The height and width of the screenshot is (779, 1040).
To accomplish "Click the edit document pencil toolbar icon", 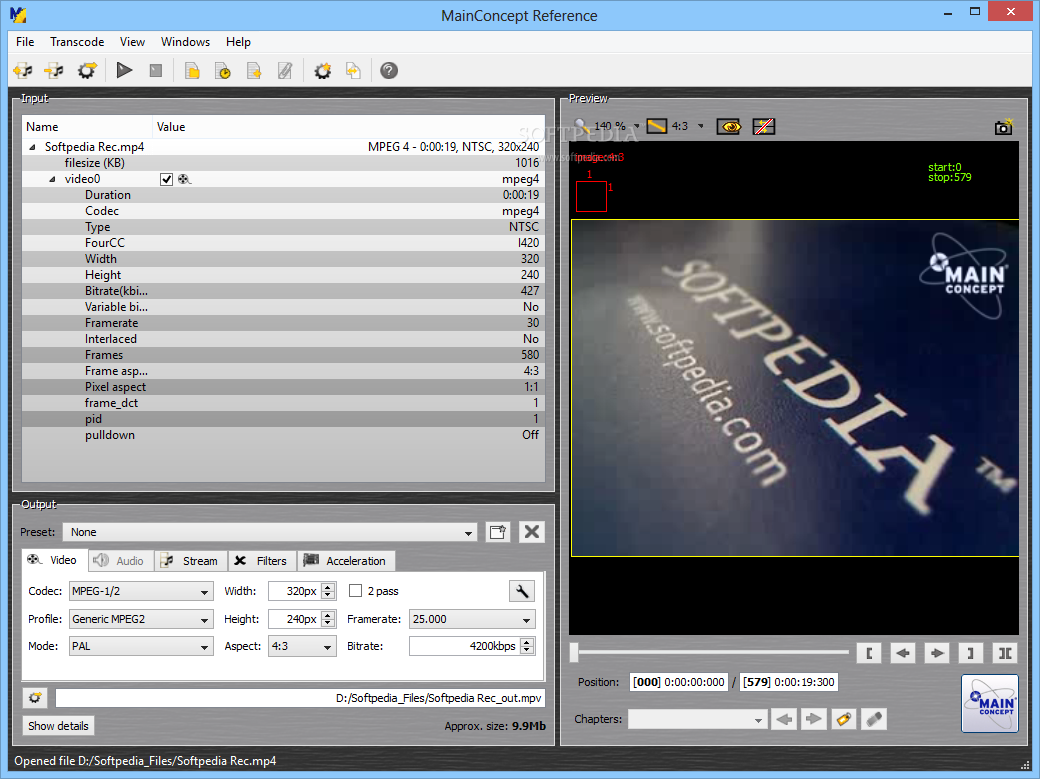I will pyautogui.click(x=285, y=70).
